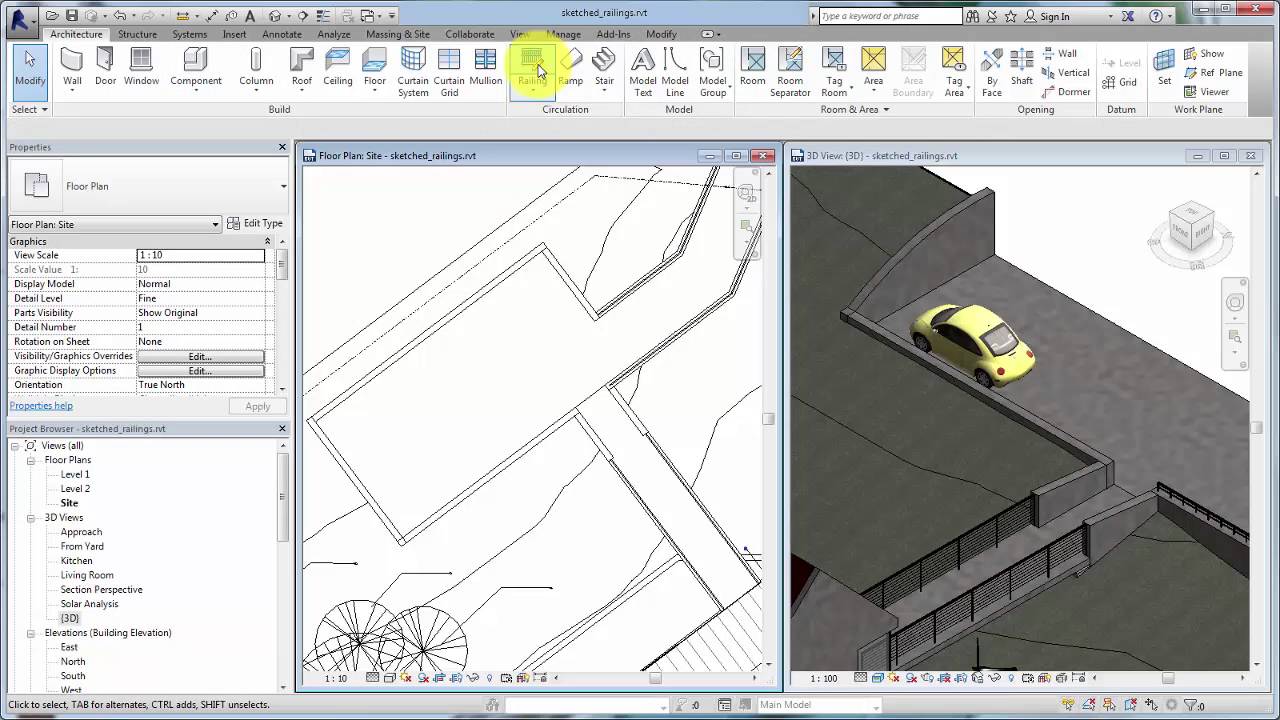Select the Railing tool
This screenshot has width=1280, height=720.
pos(532,70)
